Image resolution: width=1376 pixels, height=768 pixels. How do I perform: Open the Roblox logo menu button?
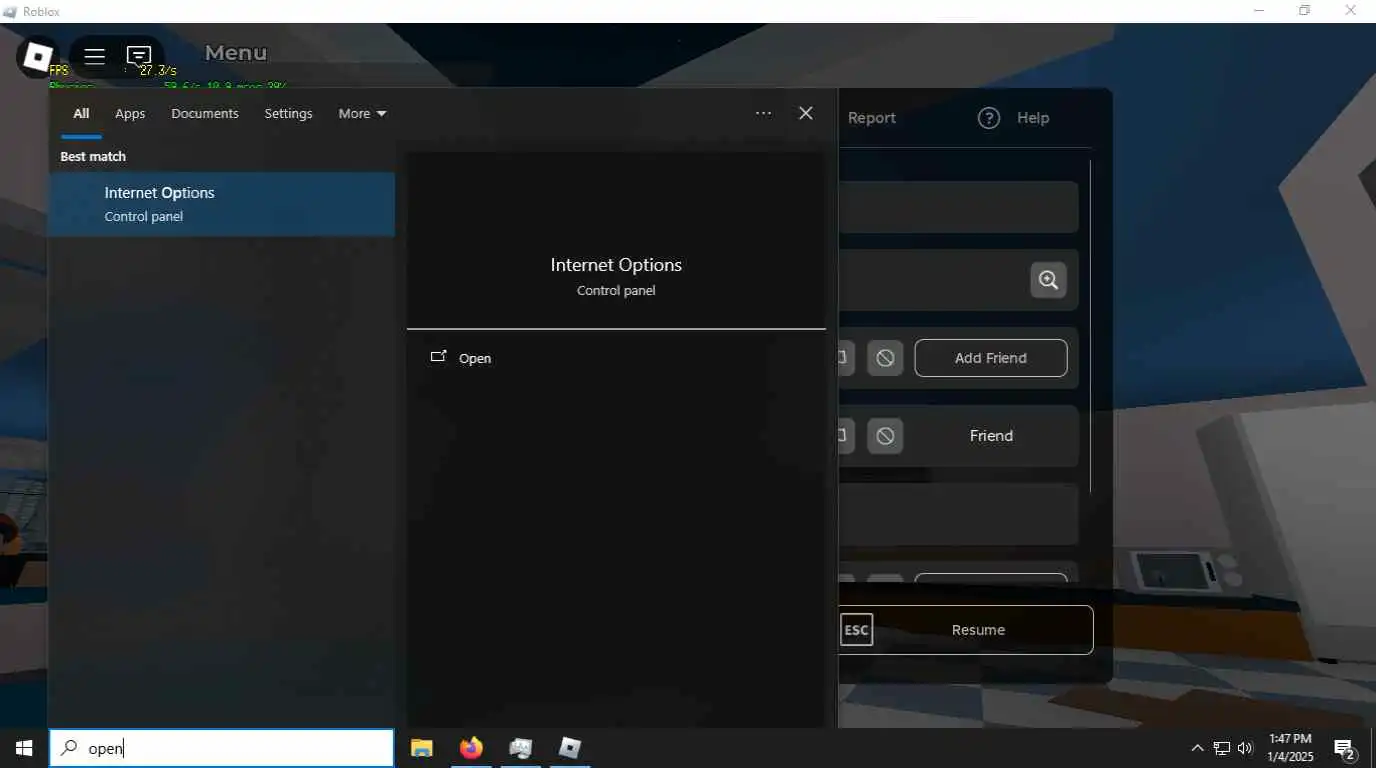[x=38, y=57]
